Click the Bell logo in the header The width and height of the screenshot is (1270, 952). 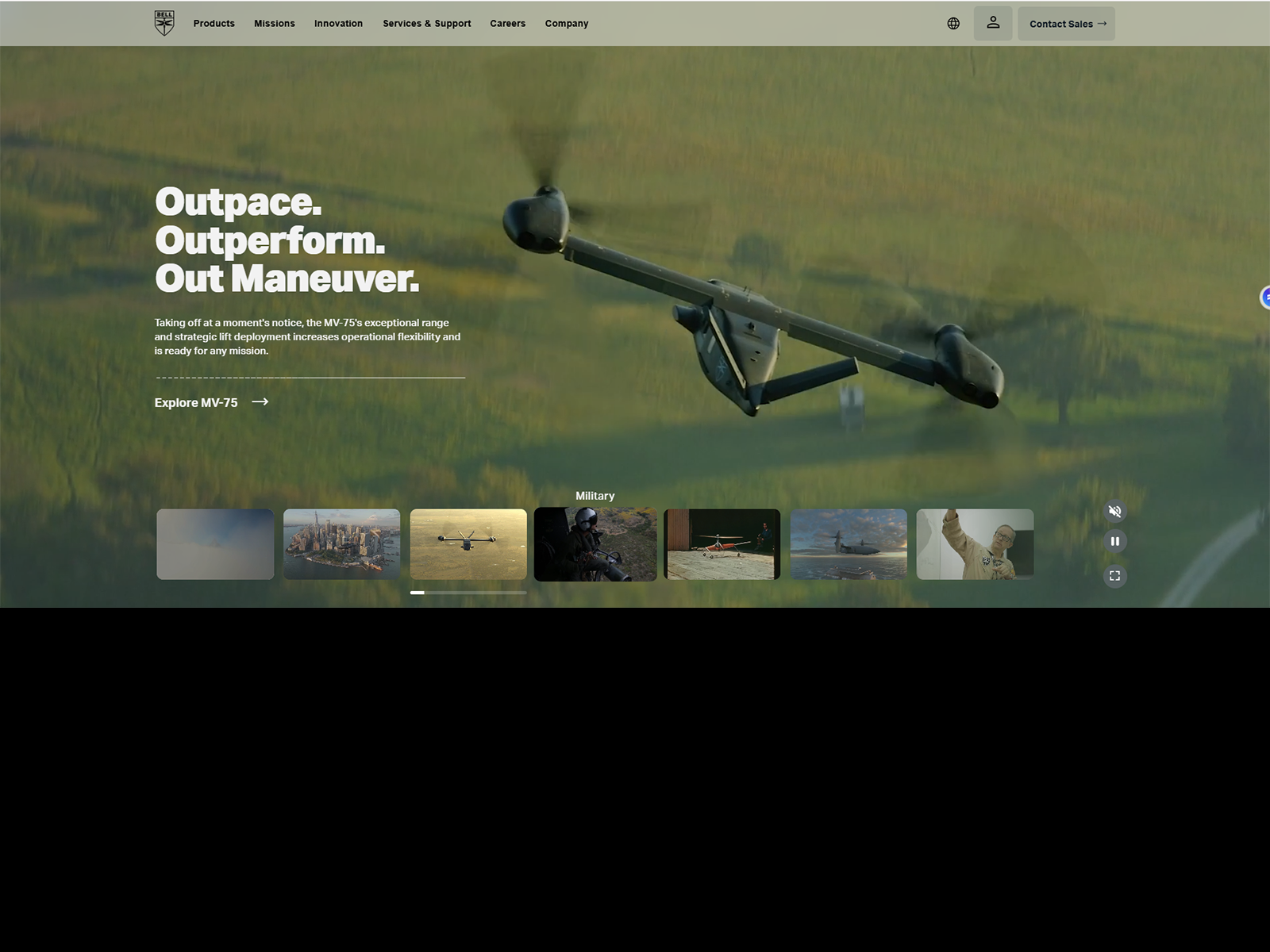(x=164, y=23)
